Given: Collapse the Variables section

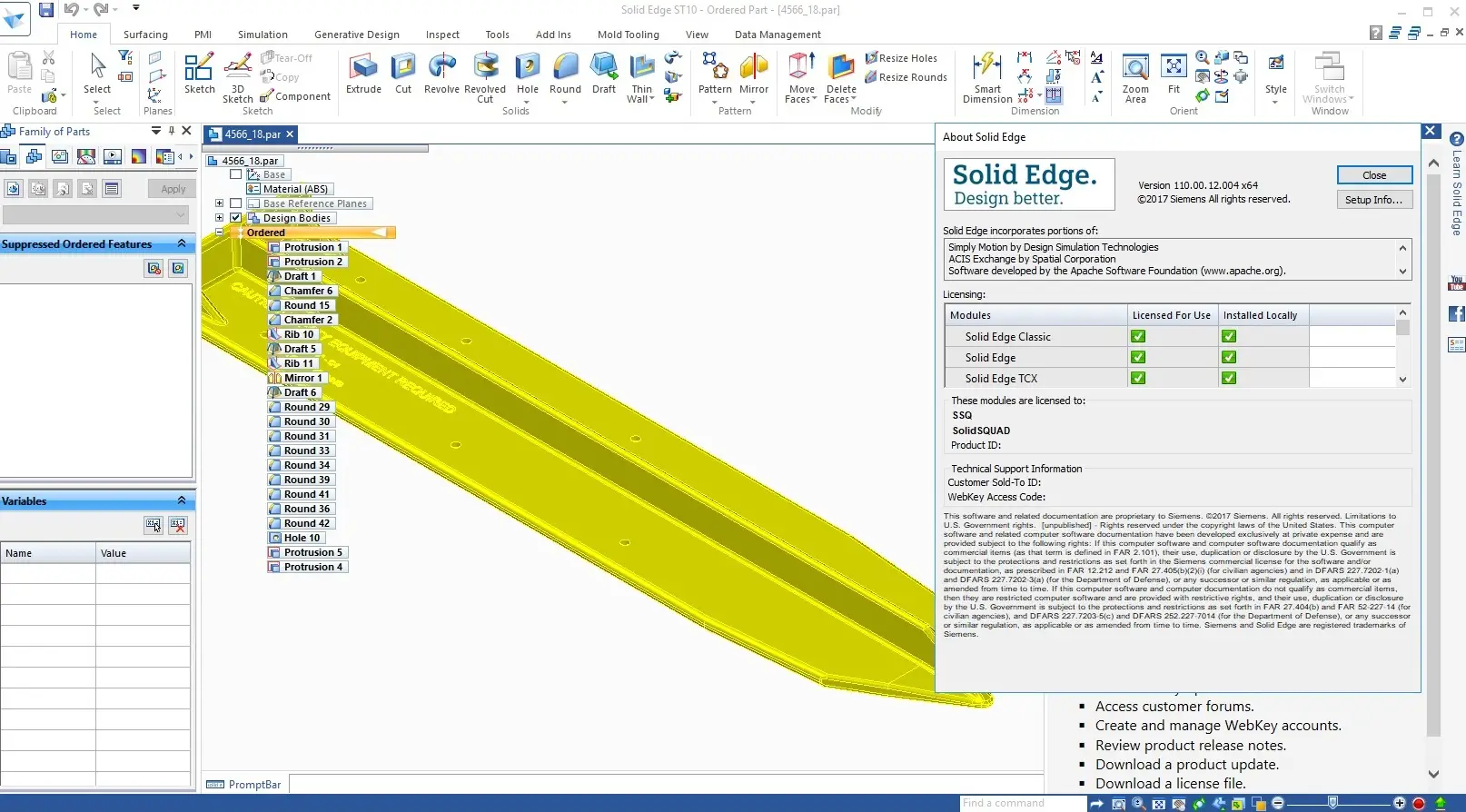Looking at the screenshot, I should pos(182,500).
